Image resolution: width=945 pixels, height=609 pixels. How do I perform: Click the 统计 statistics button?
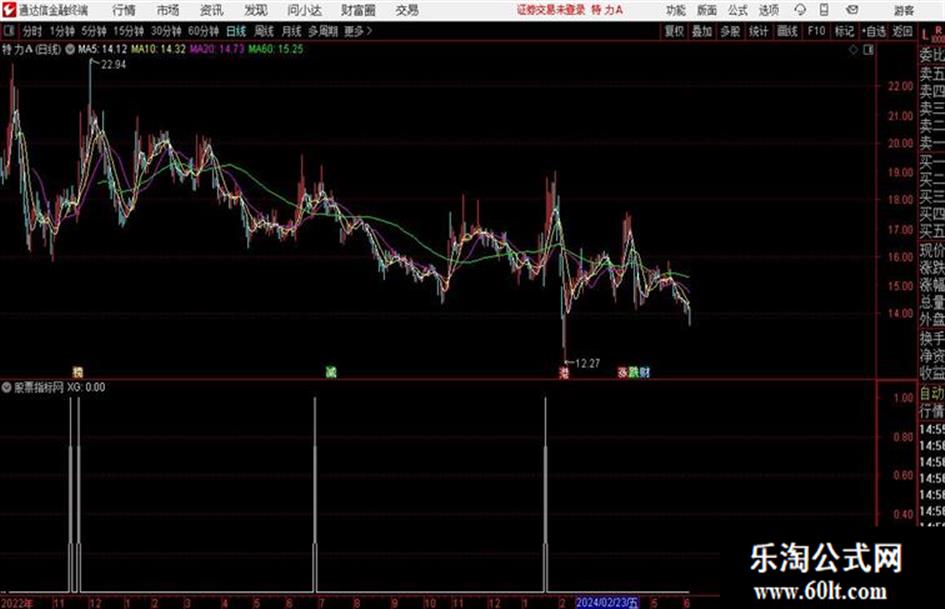pyautogui.click(x=759, y=31)
